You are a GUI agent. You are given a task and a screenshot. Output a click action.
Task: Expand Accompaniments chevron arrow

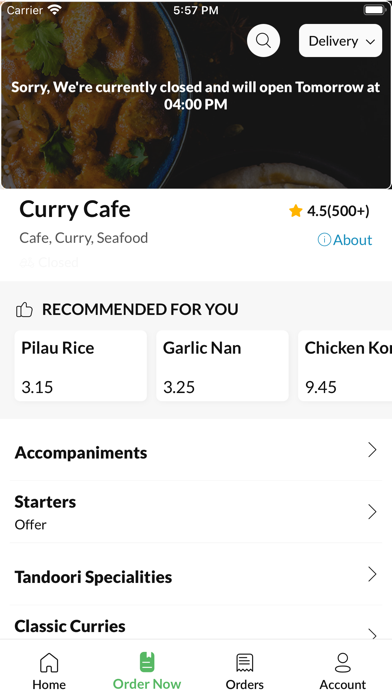pyautogui.click(x=372, y=450)
